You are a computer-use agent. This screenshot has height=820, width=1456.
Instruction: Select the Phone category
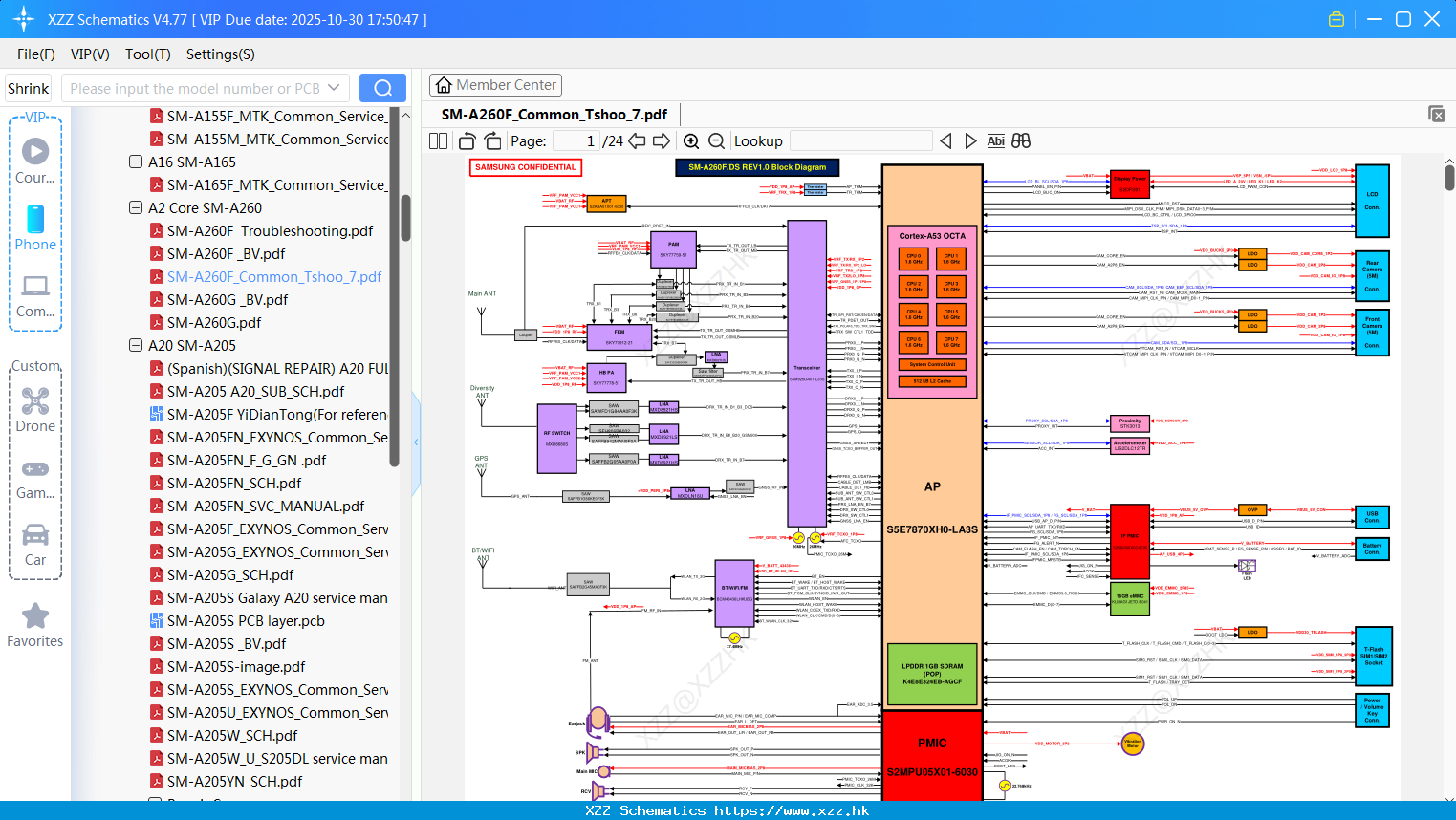click(35, 227)
